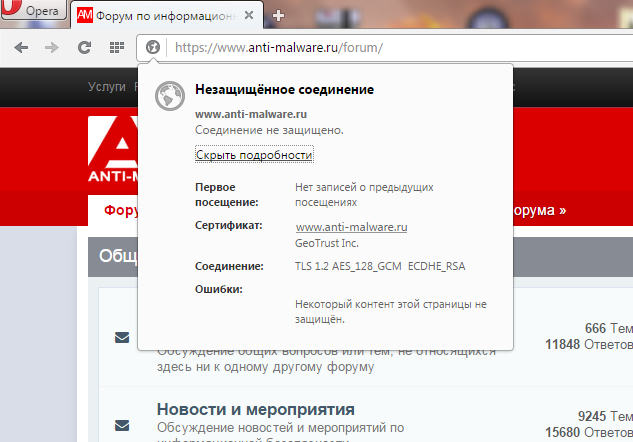Click the 'GeoTrust Inc.' issuer text
This screenshot has width=633, height=442.
click(327, 243)
